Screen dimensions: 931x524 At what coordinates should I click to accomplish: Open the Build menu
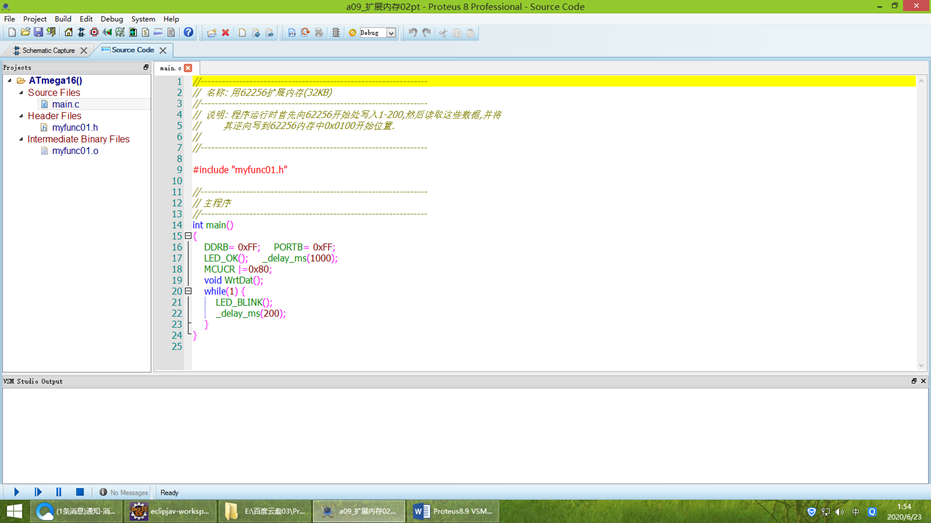pos(63,19)
